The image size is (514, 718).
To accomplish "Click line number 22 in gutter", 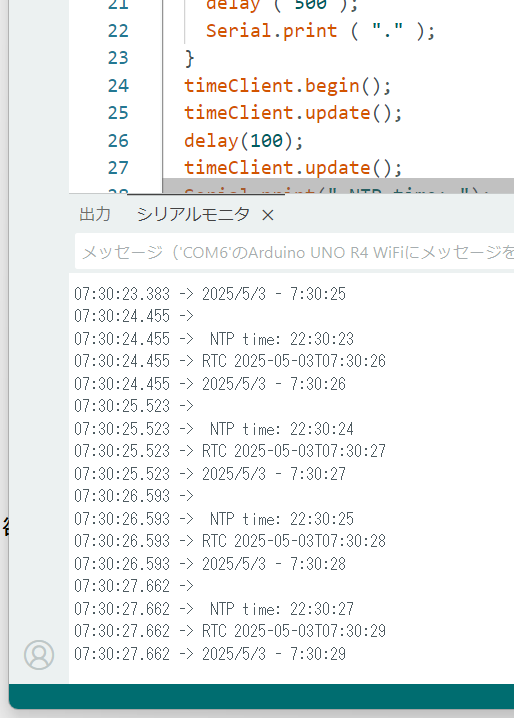I will point(118,31).
